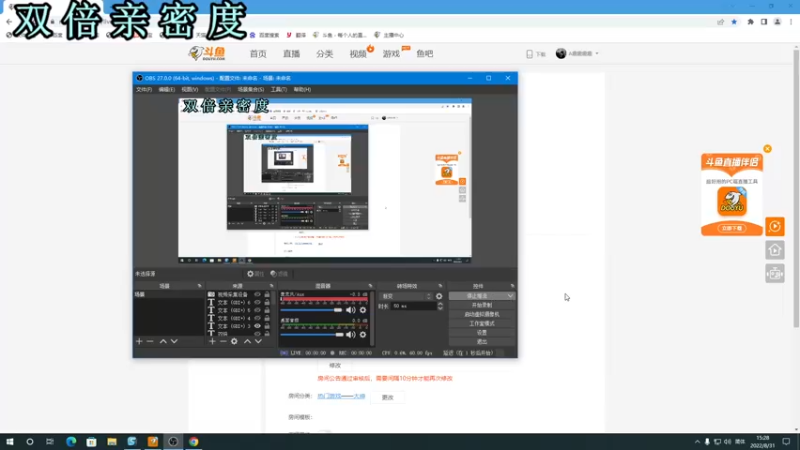Screen dimensions: 800x450
Task: Remove the selected source with the minus icon
Action: [x=223, y=341]
